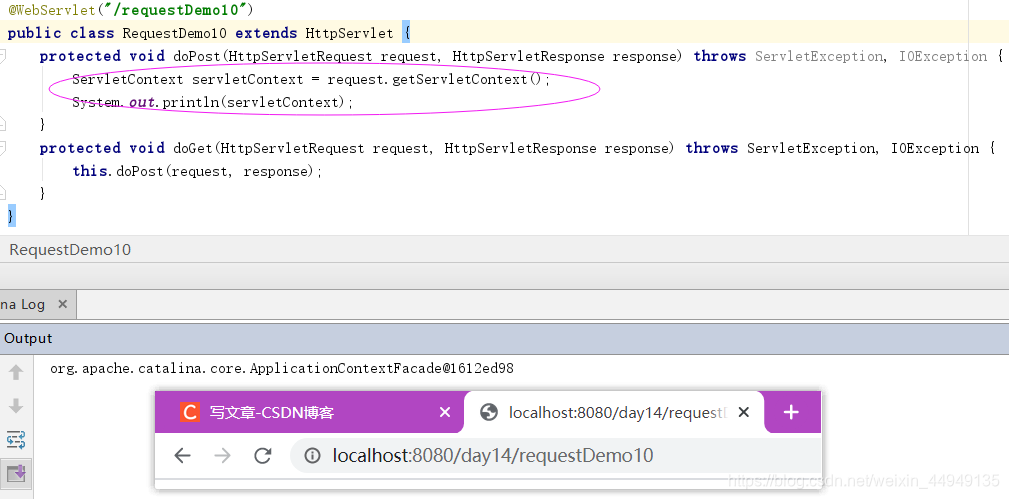Close the CSDN blog browser tab
The width and height of the screenshot is (1009, 499).
pos(445,412)
